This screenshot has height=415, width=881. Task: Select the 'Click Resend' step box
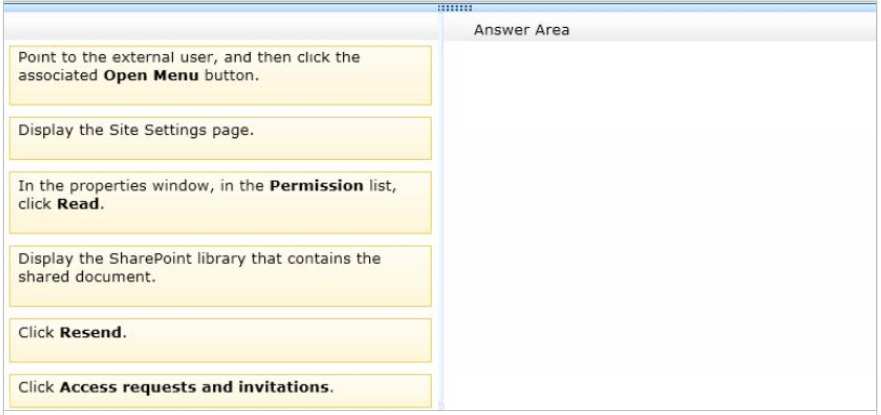220,340
